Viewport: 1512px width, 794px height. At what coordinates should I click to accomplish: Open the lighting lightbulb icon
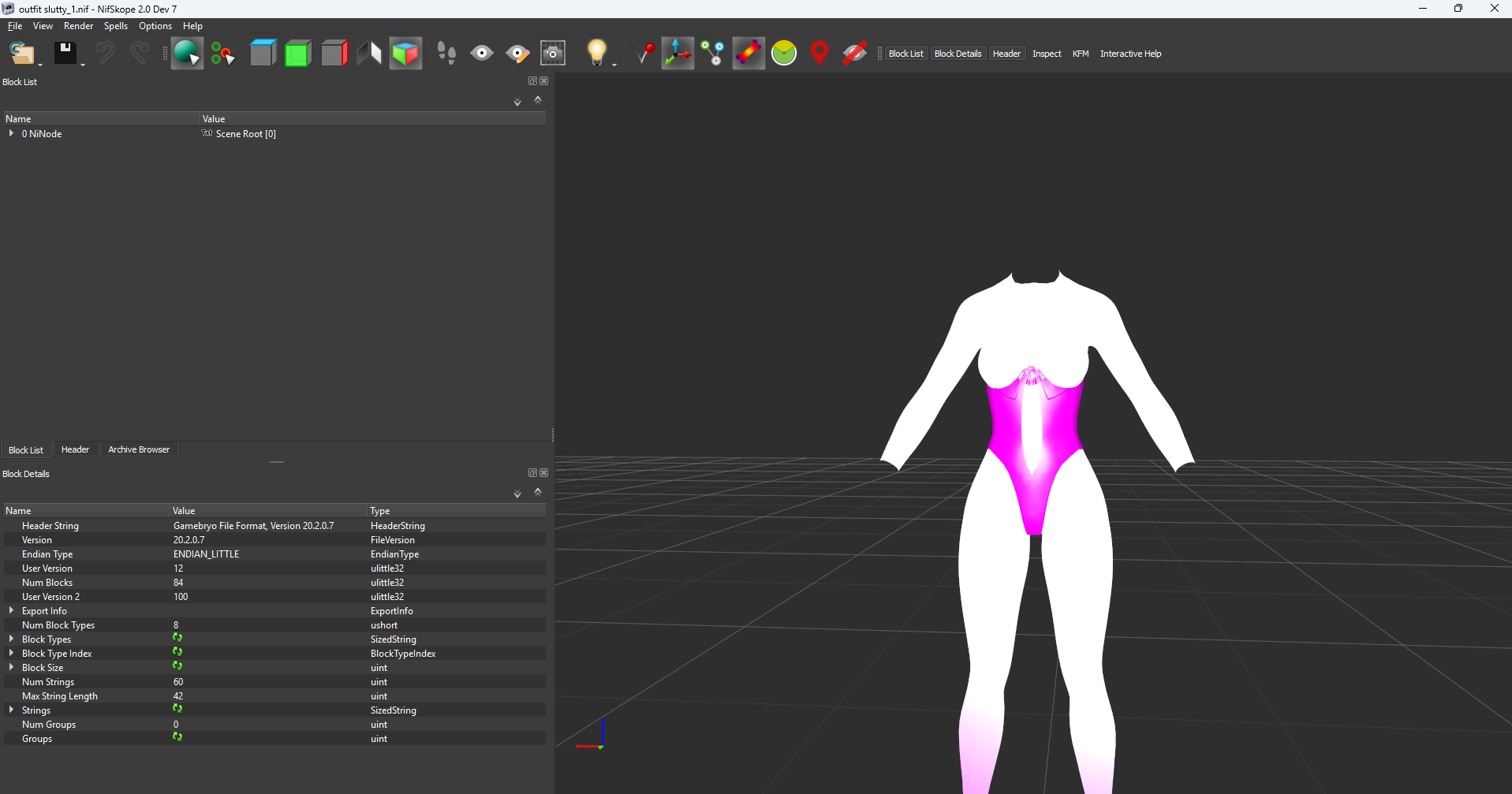pos(597,53)
